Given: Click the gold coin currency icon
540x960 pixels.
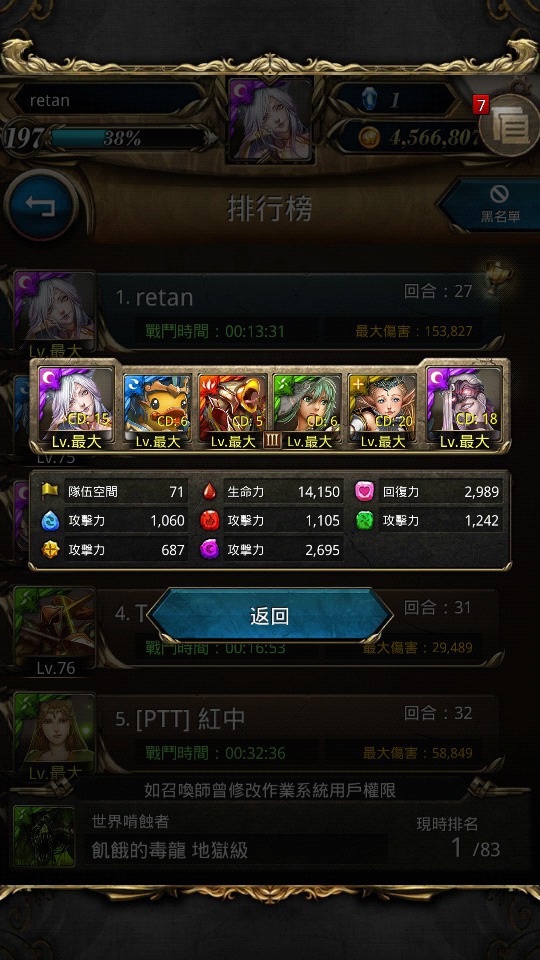Looking at the screenshot, I should (x=369, y=138).
